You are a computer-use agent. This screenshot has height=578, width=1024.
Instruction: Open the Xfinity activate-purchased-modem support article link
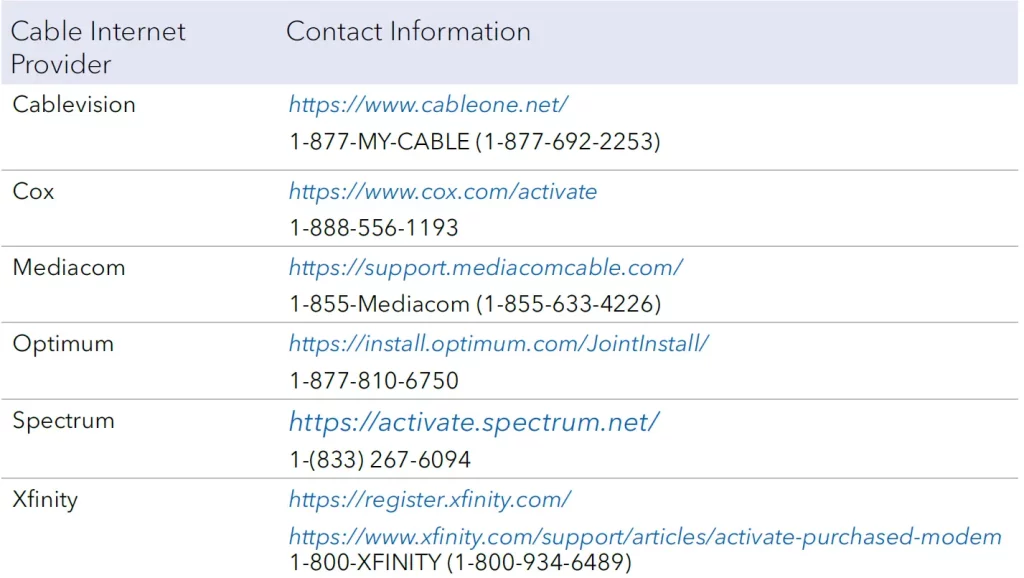coord(645,537)
